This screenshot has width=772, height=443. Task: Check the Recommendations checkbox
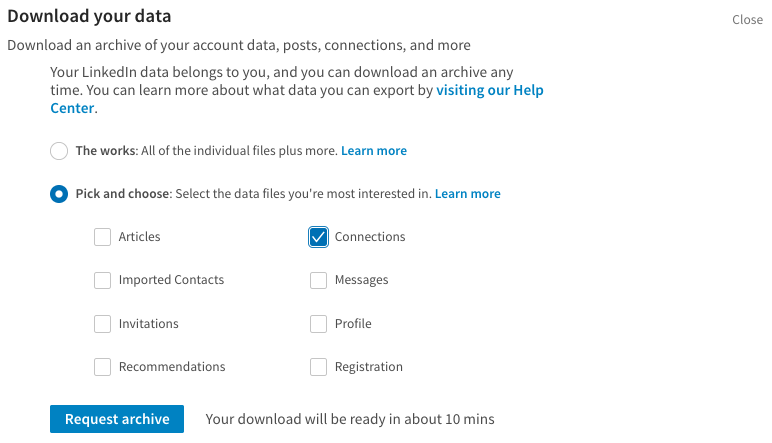[x=102, y=367]
